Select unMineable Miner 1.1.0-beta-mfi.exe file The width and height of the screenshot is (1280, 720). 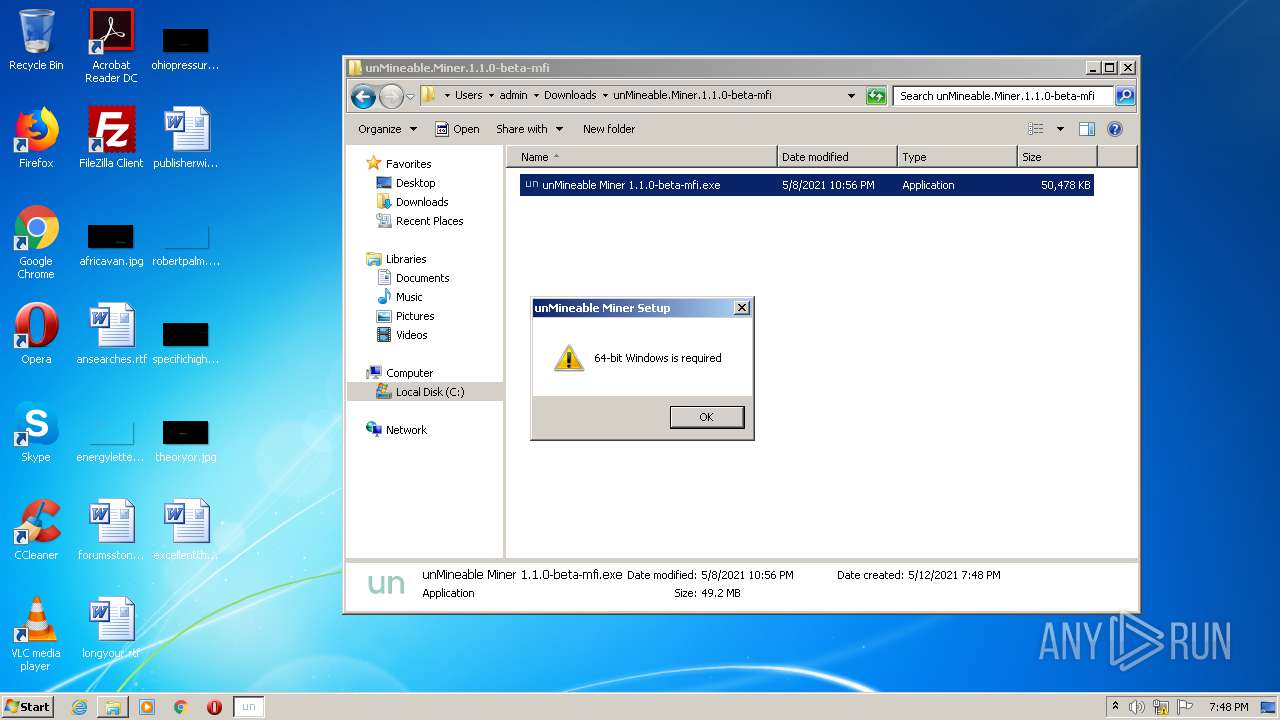[806, 185]
